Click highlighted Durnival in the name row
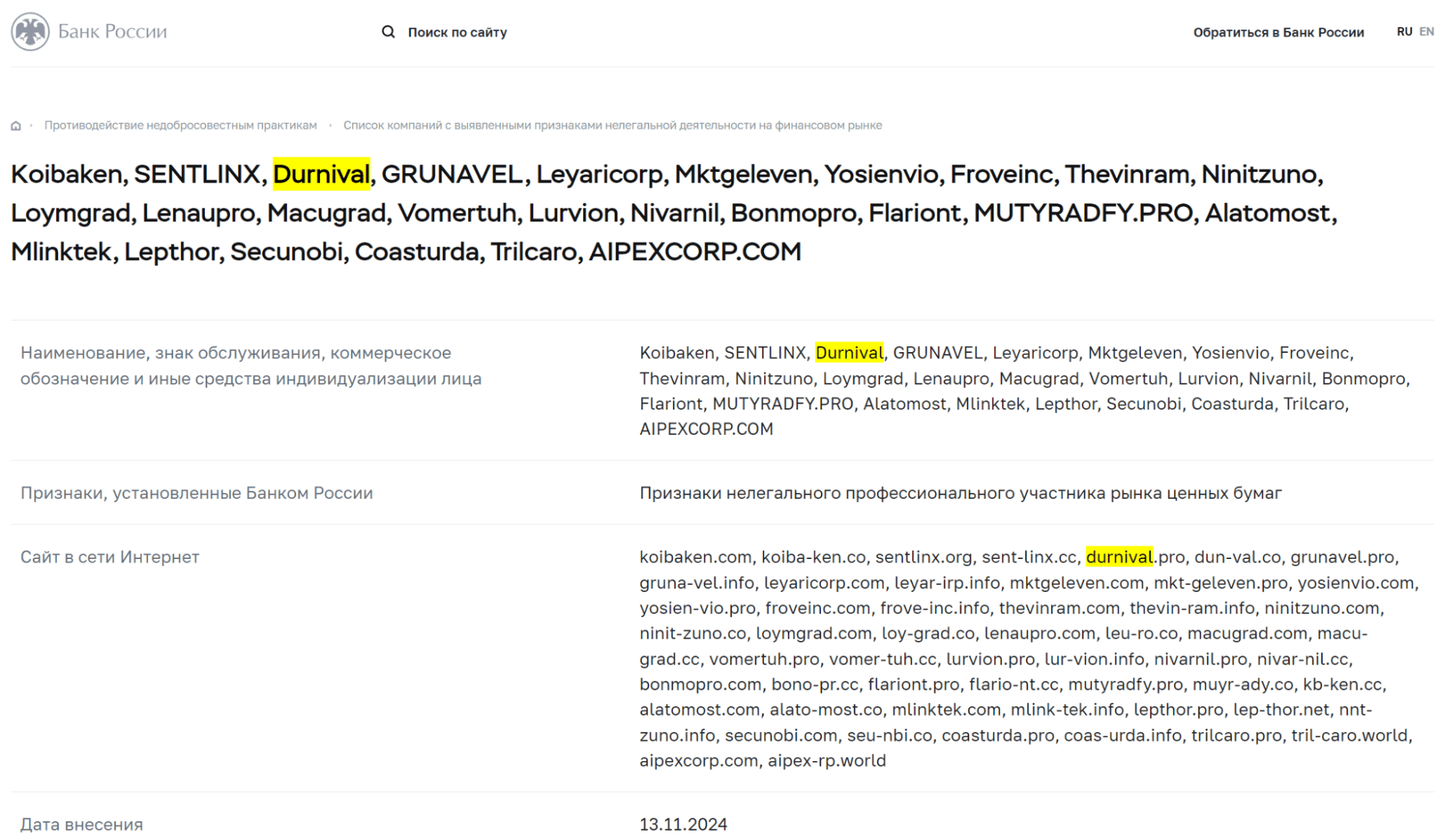 (849, 353)
